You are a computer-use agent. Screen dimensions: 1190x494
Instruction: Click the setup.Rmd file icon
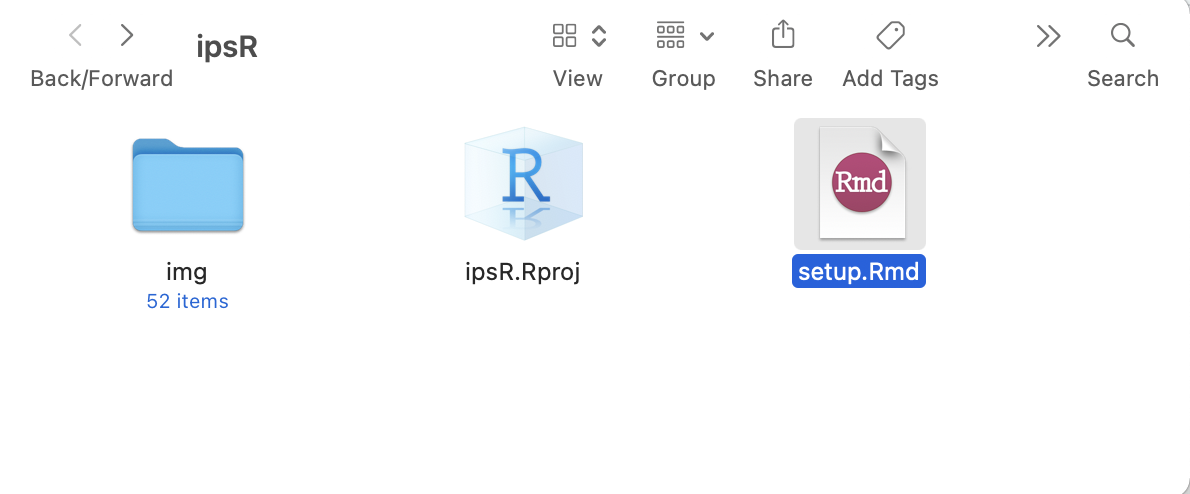pyautogui.click(x=860, y=184)
